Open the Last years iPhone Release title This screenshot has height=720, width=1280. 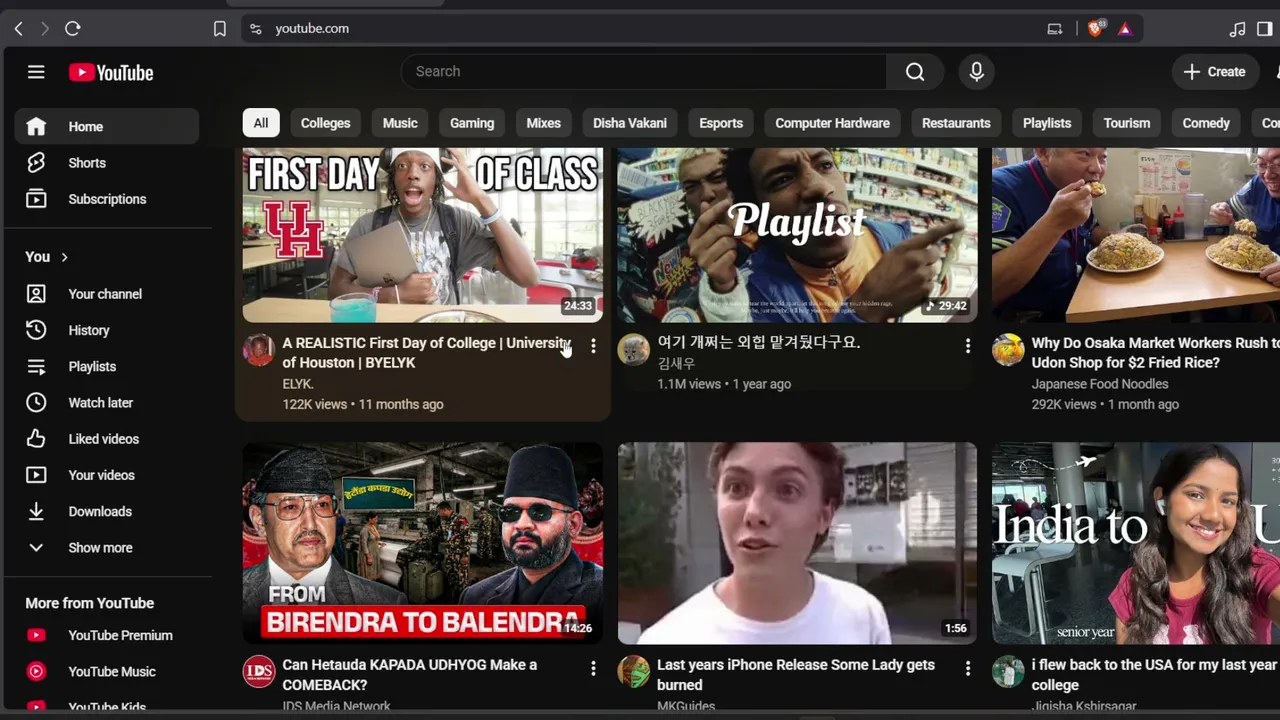click(x=796, y=675)
